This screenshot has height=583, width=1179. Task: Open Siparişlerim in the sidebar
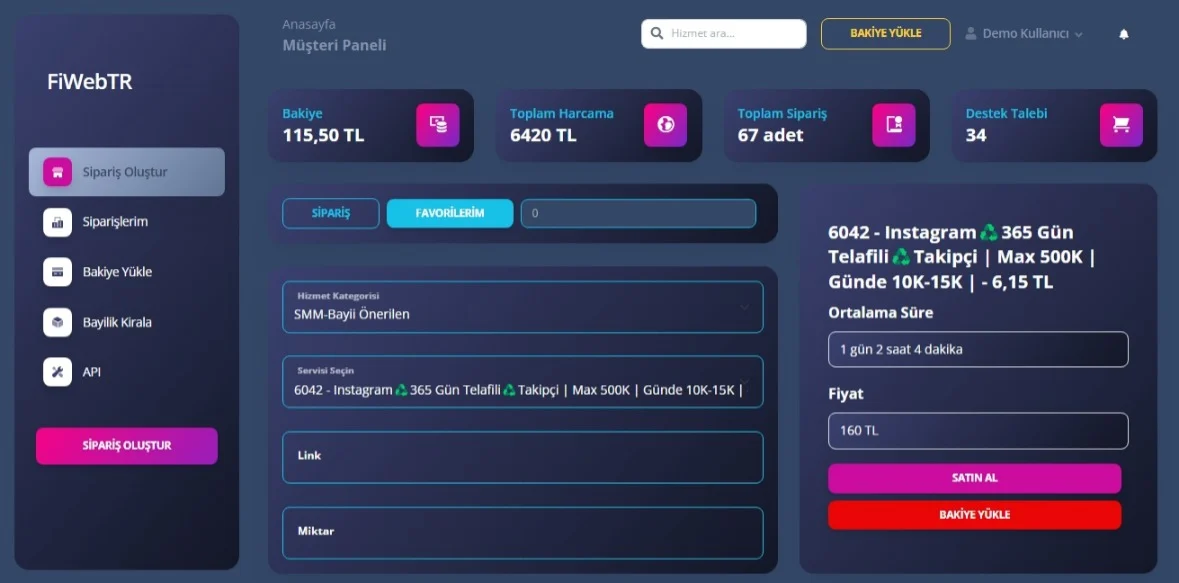(115, 222)
